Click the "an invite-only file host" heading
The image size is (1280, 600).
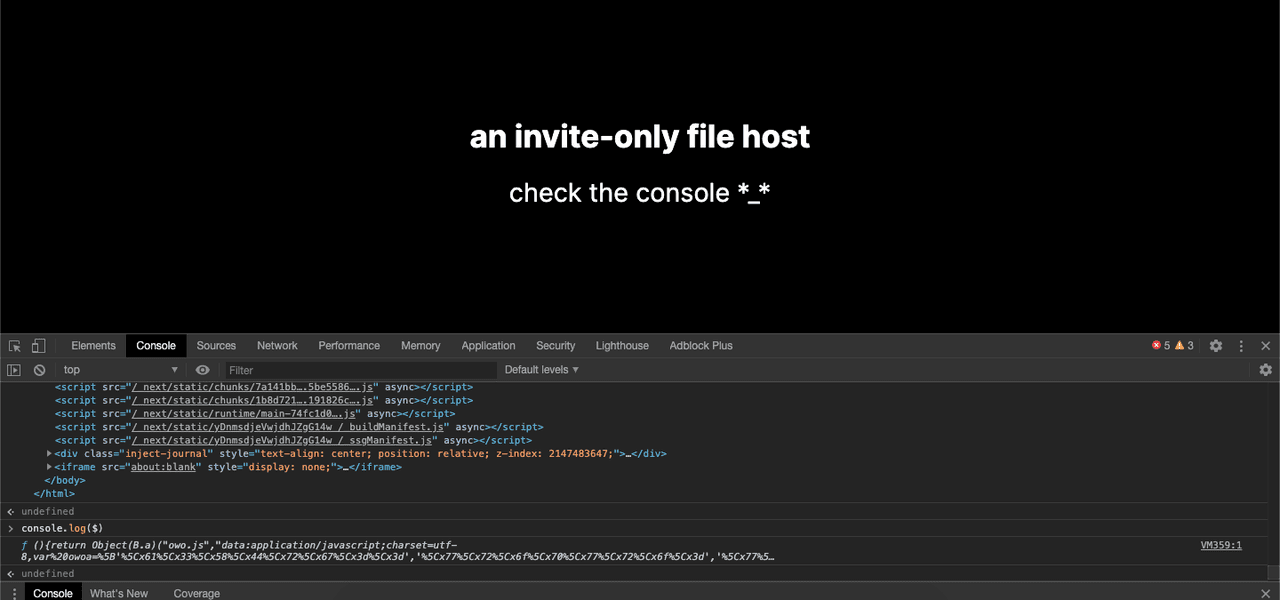pyautogui.click(x=640, y=137)
